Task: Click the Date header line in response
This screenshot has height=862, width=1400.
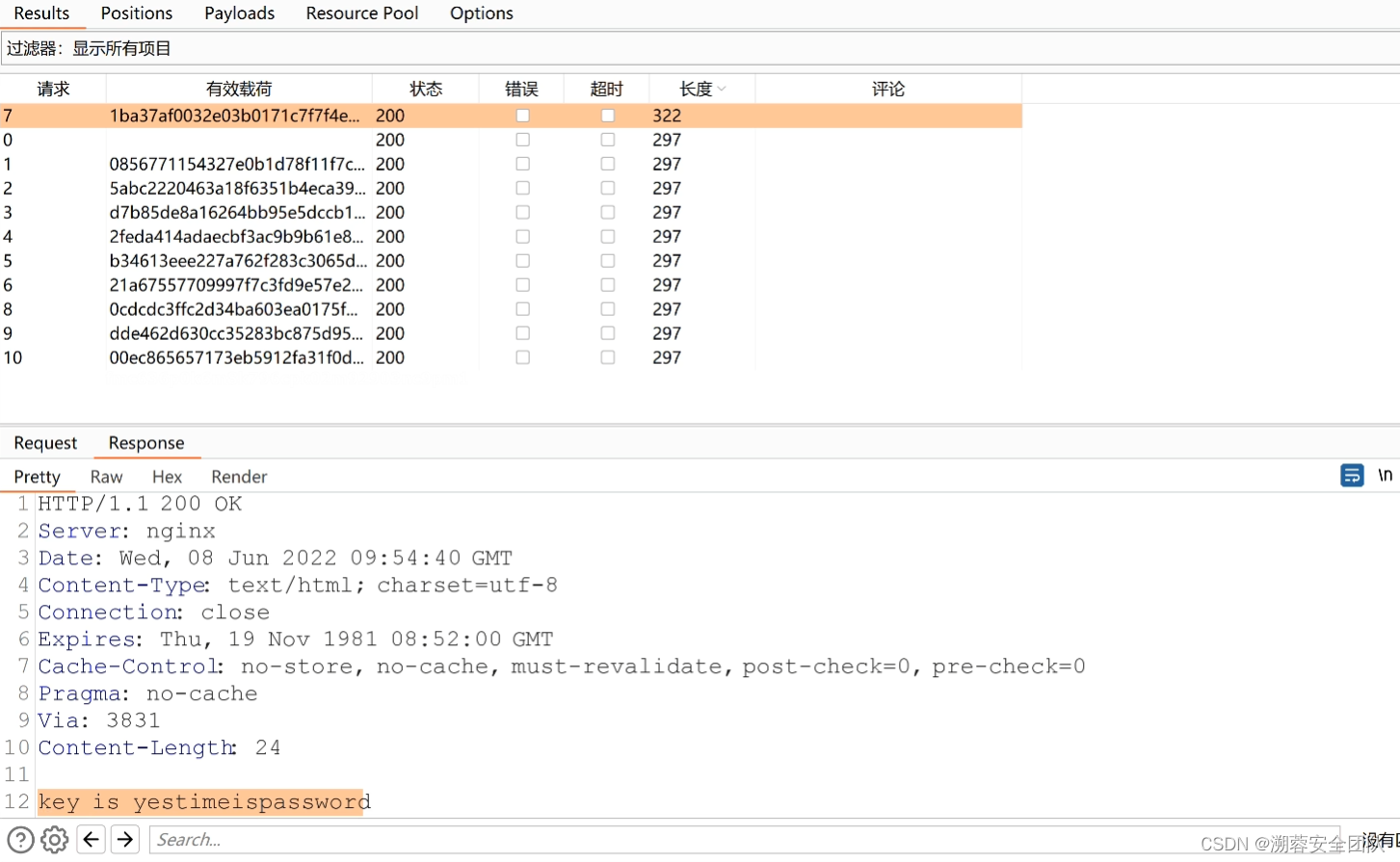Action: coord(275,558)
